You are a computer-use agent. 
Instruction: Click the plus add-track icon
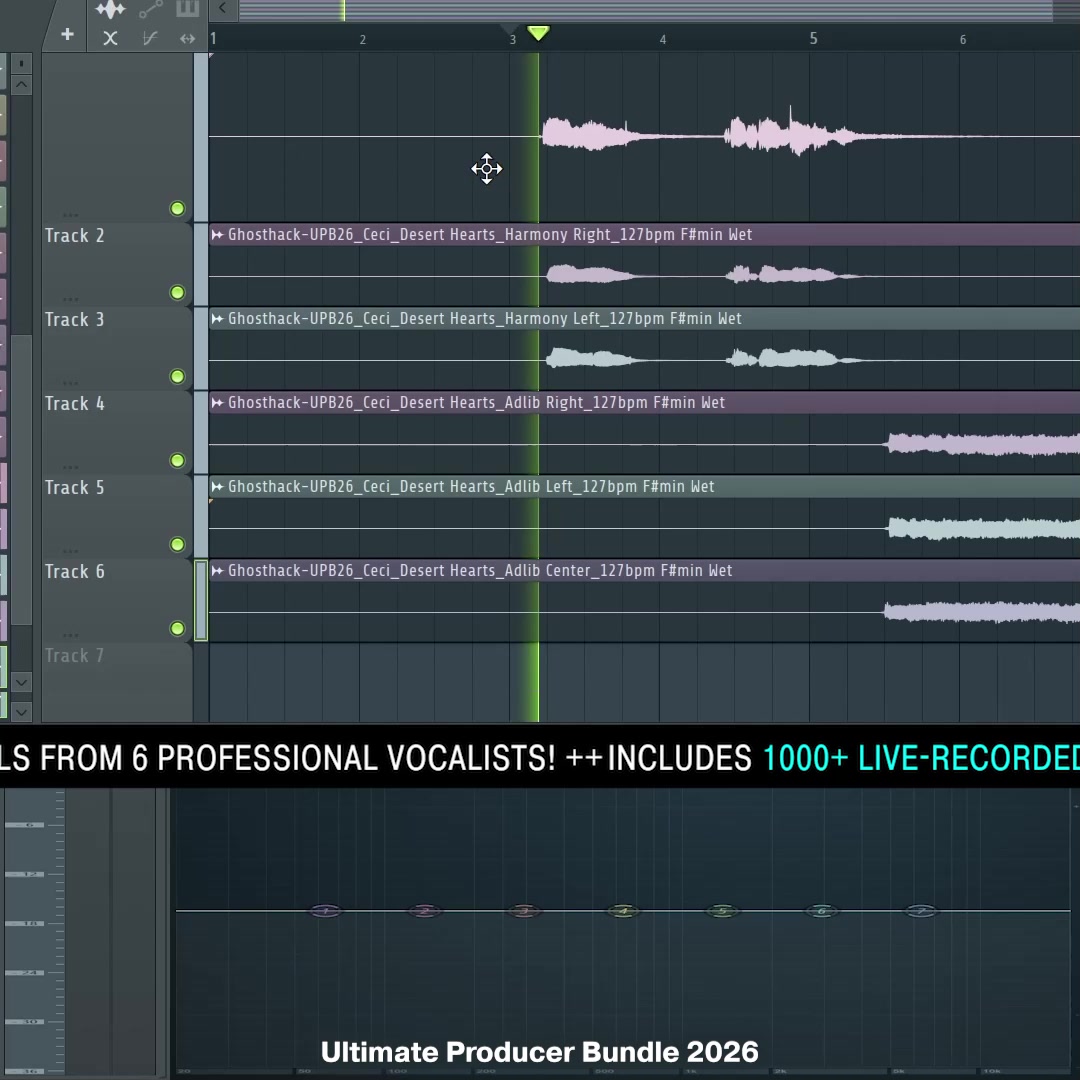[x=67, y=34]
